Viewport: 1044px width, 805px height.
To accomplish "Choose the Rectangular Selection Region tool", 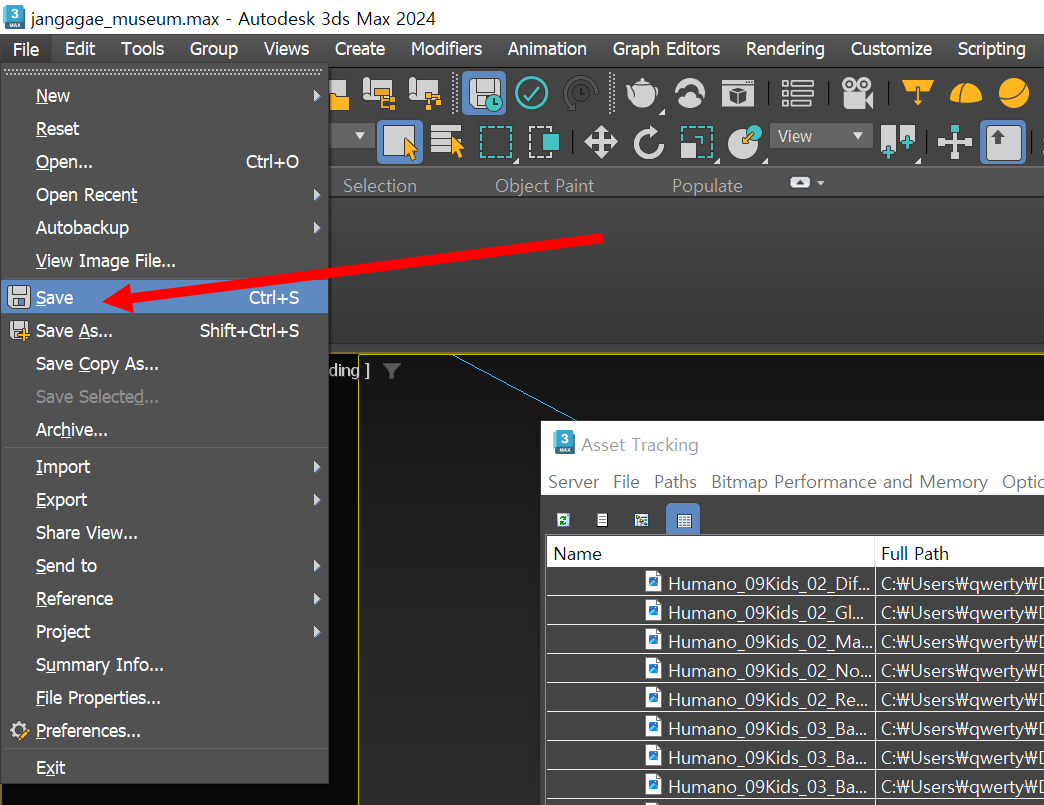I will (496, 142).
